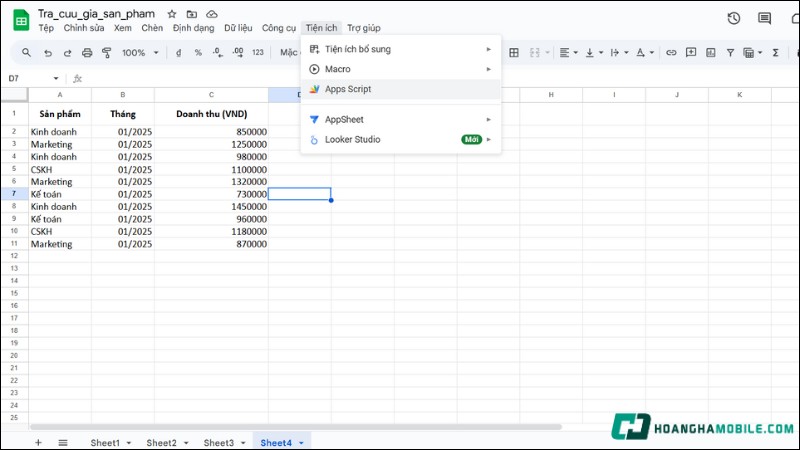Open Looker Studio menu item
Image resolution: width=800 pixels, height=450 pixels.
[x=401, y=139]
